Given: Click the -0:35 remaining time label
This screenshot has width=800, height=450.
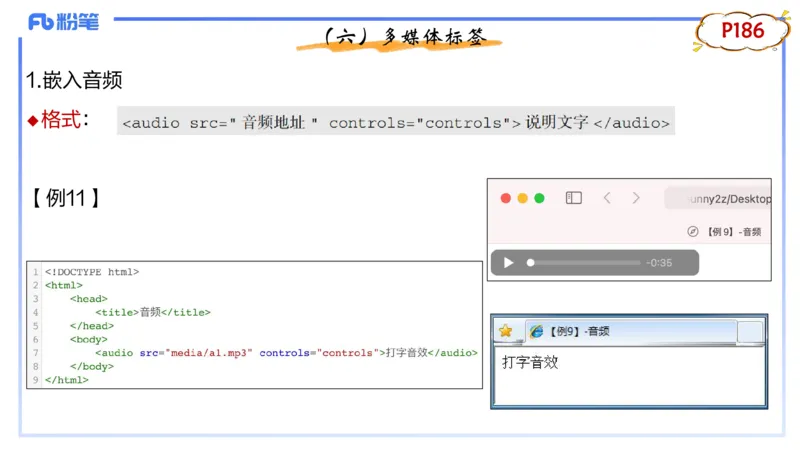Looking at the screenshot, I should point(659,263).
